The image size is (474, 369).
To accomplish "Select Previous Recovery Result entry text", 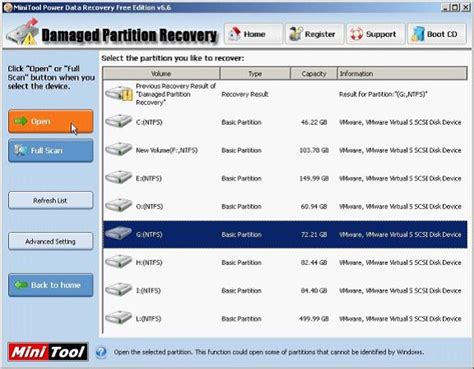I will tap(176, 94).
